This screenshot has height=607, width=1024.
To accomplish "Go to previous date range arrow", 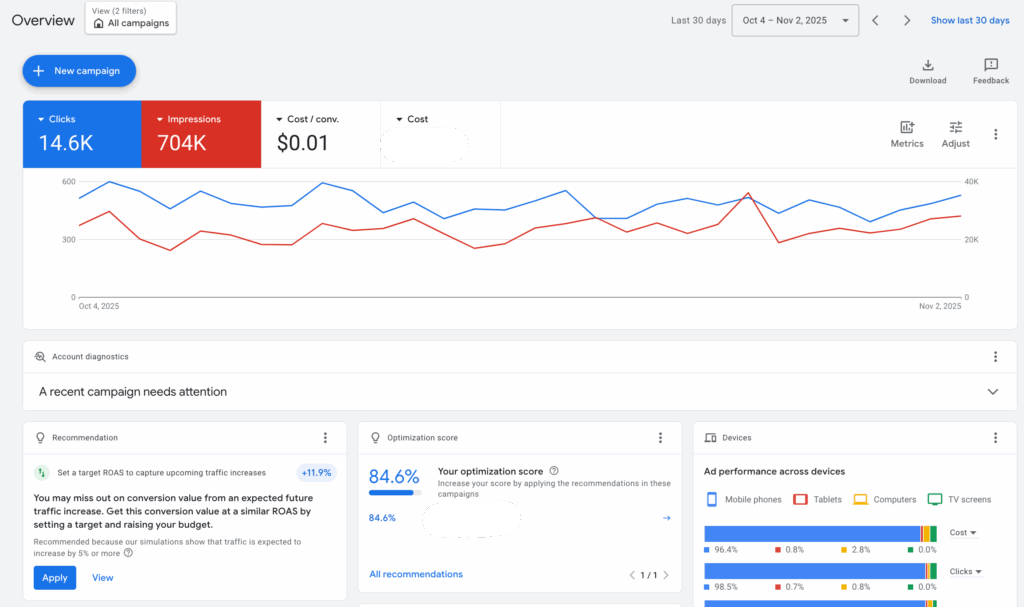I will click(x=875, y=20).
